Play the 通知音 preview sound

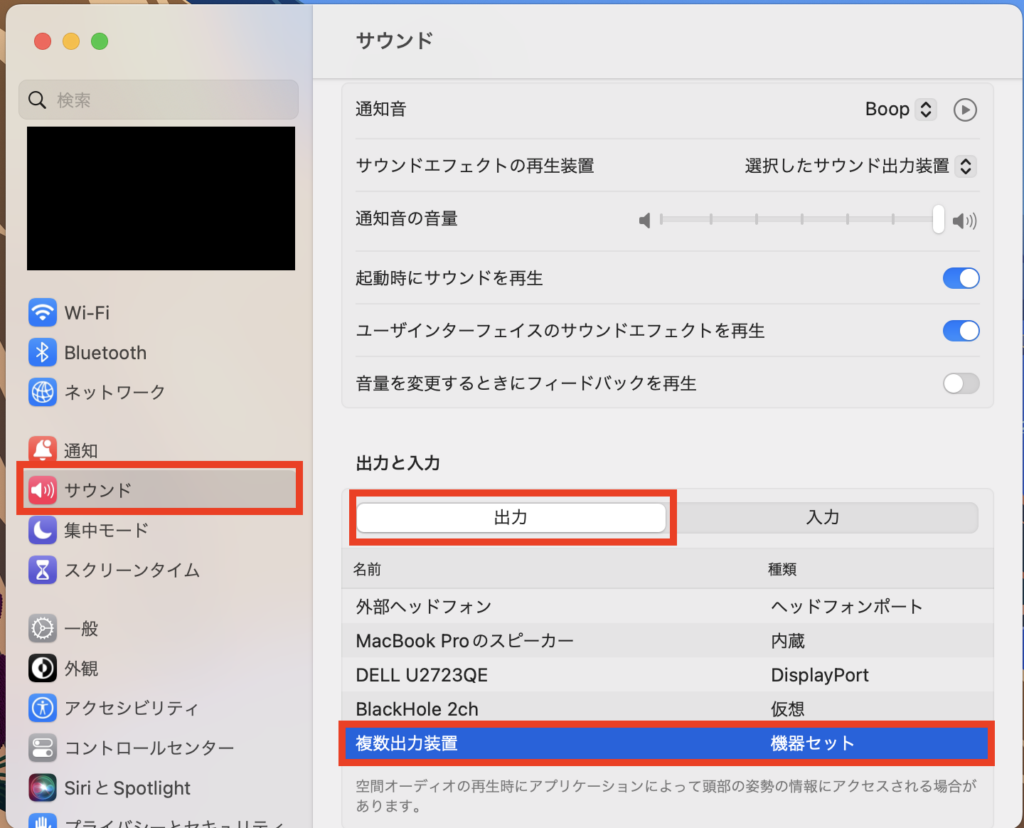pos(964,109)
